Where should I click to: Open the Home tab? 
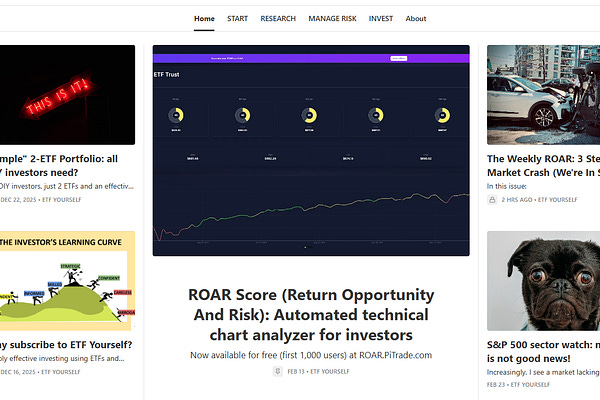click(x=204, y=18)
